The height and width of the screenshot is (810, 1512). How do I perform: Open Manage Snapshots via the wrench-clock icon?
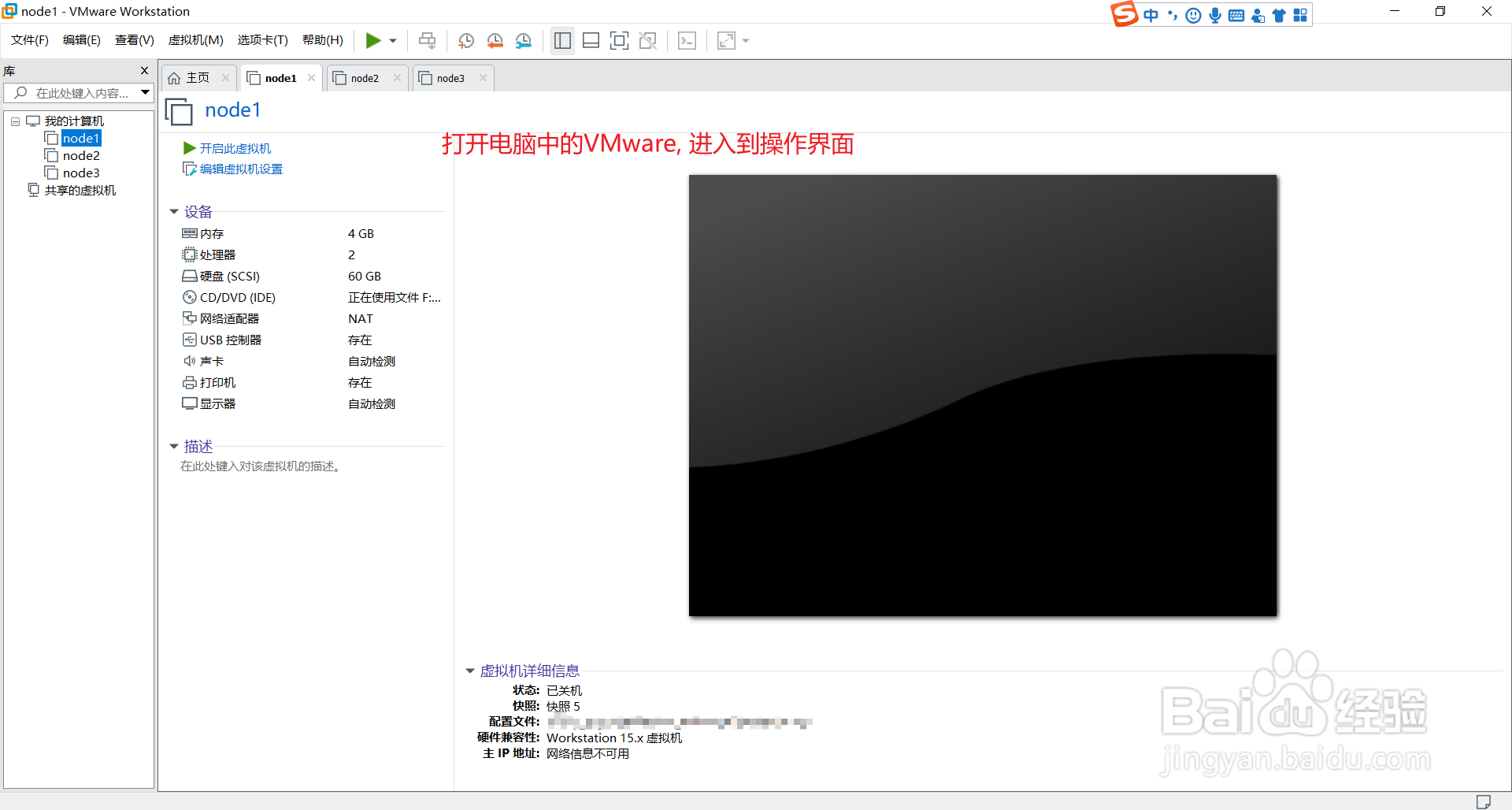(x=523, y=40)
